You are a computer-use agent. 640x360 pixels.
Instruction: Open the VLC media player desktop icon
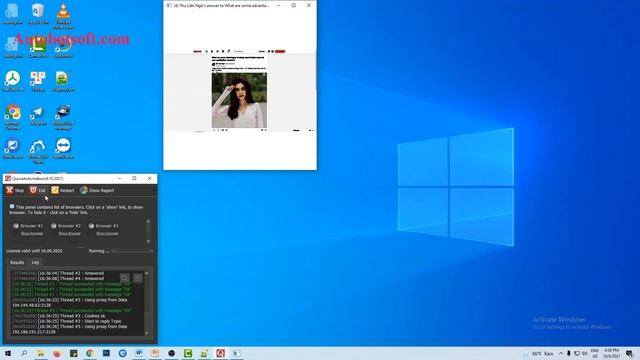pyautogui.click(x=63, y=16)
